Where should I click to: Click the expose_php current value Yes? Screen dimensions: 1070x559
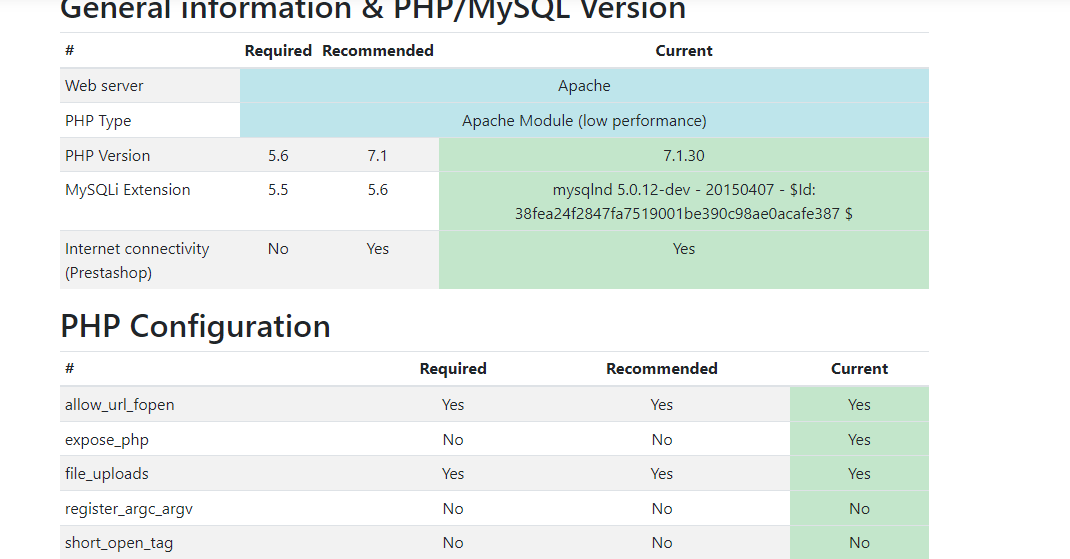[x=859, y=439]
